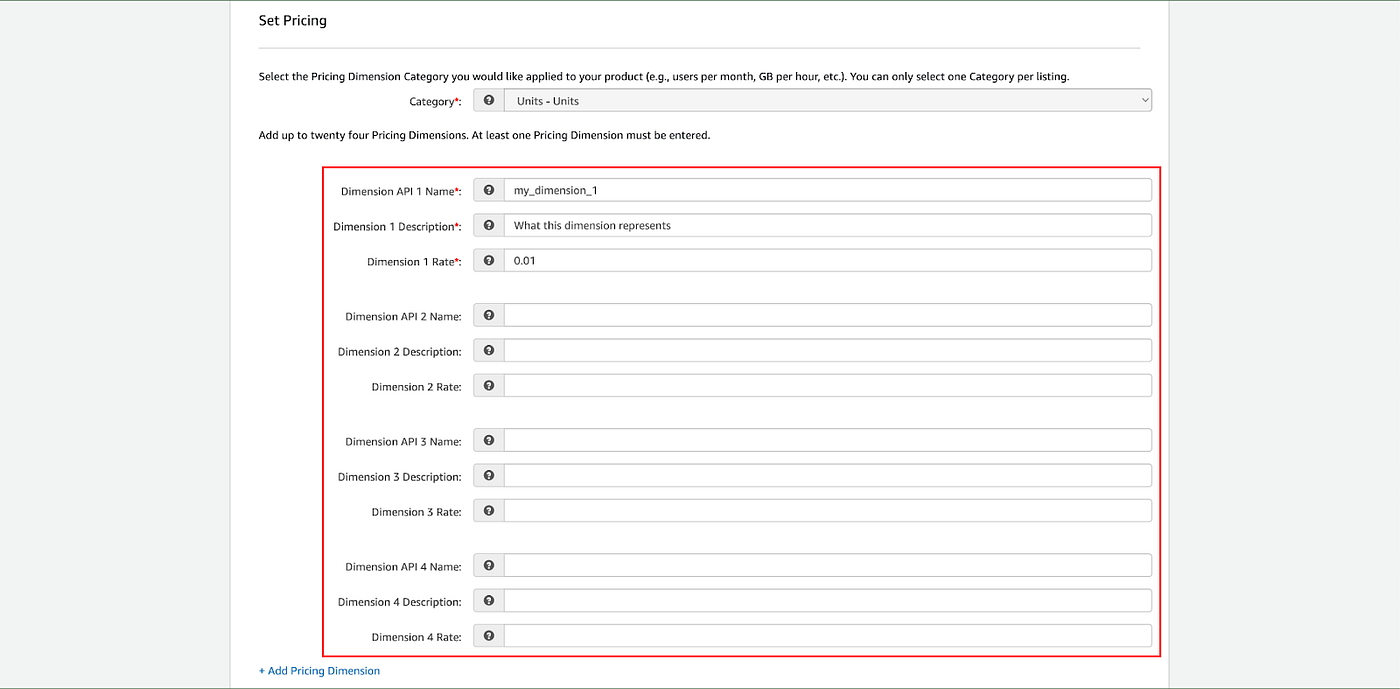Open the Category dropdown showing Units - Units

[828, 101]
